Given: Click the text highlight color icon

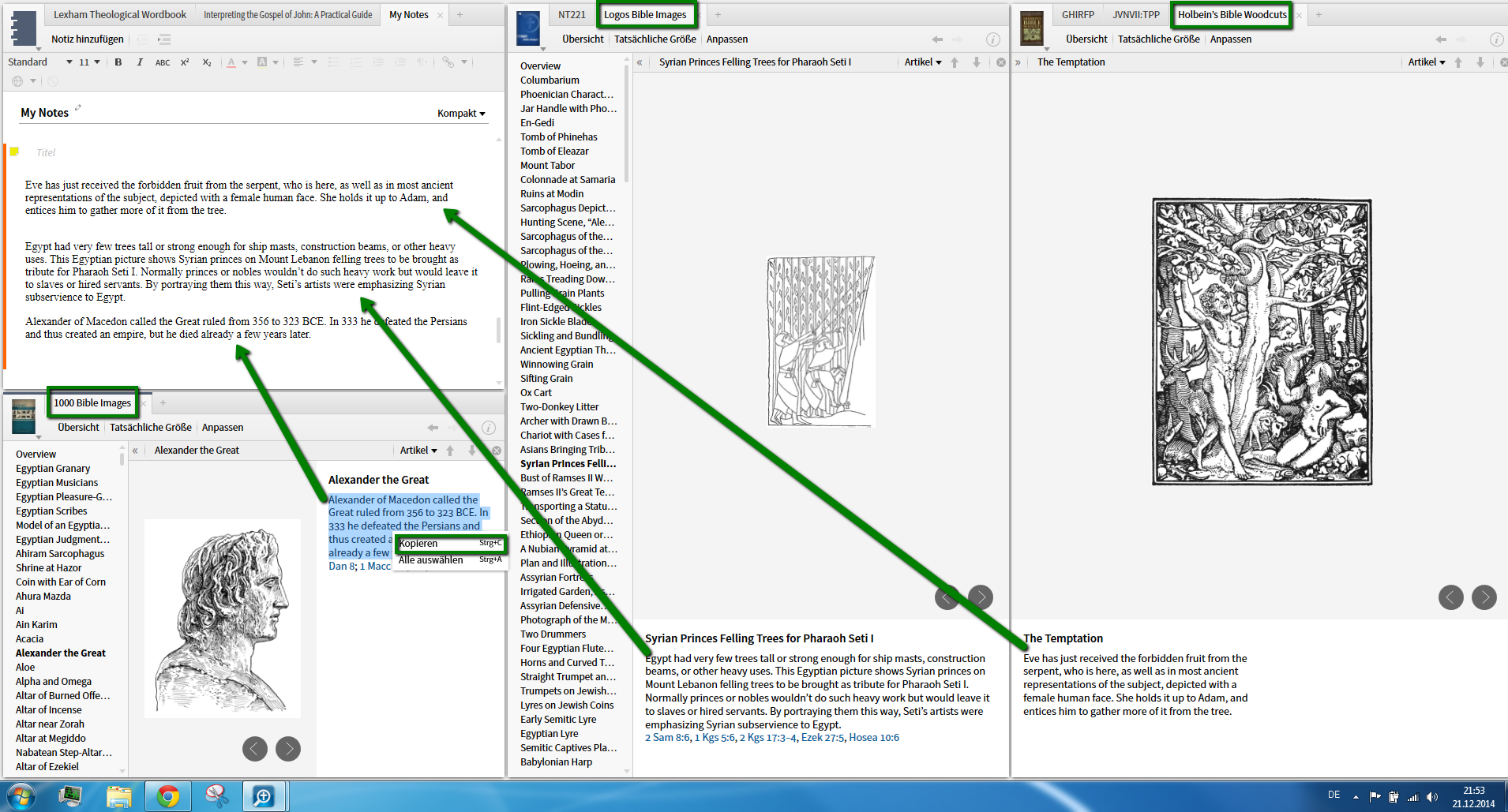Looking at the screenshot, I should [262, 62].
